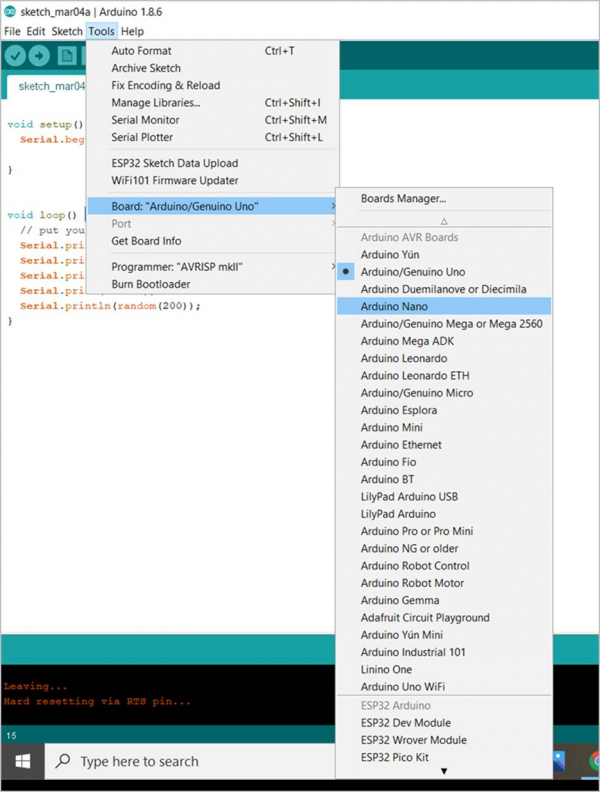This screenshot has width=600, height=792.
Task: Select Arduino Pro or Pro Mini
Action: tap(444, 531)
